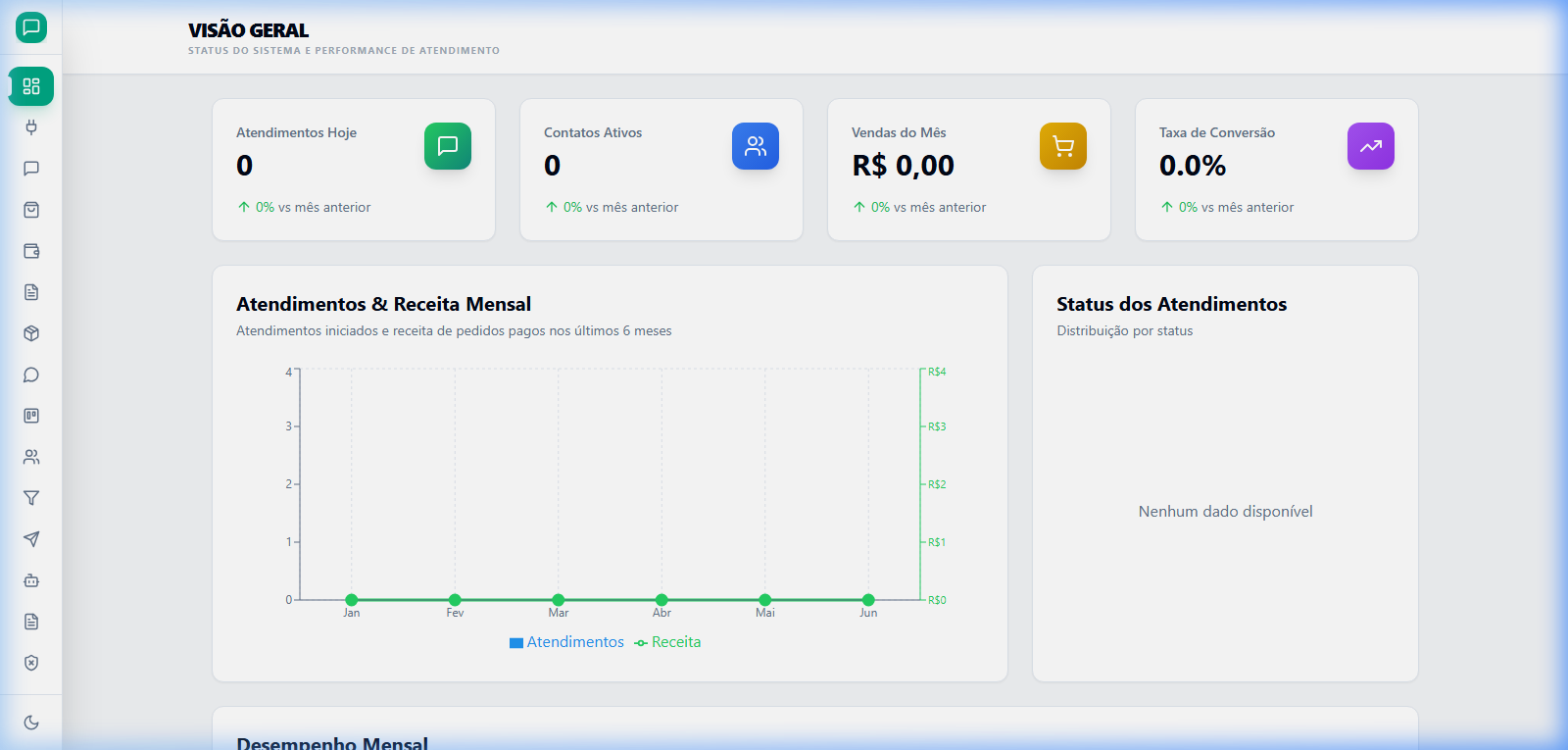The image size is (1568, 750).
Task: Click the 0 value under Atendimentos Hoje
Action: [245, 166]
